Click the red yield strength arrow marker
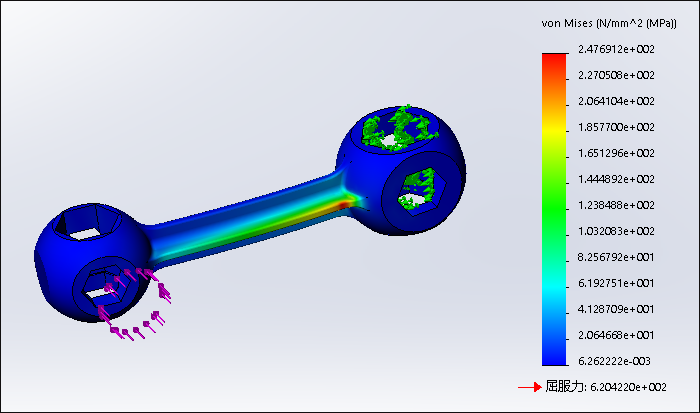 [530, 387]
